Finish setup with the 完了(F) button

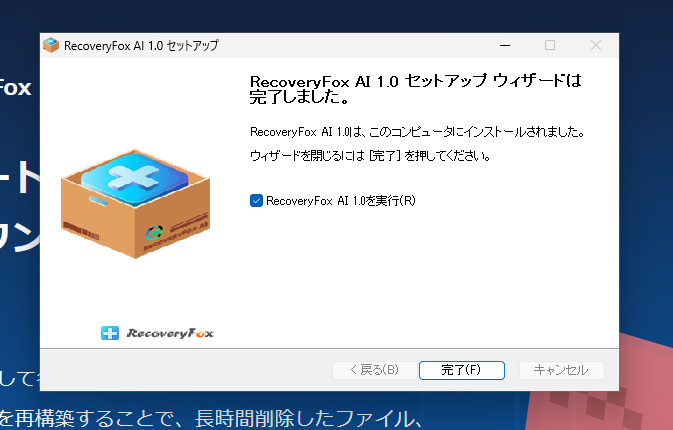pyautogui.click(x=461, y=370)
